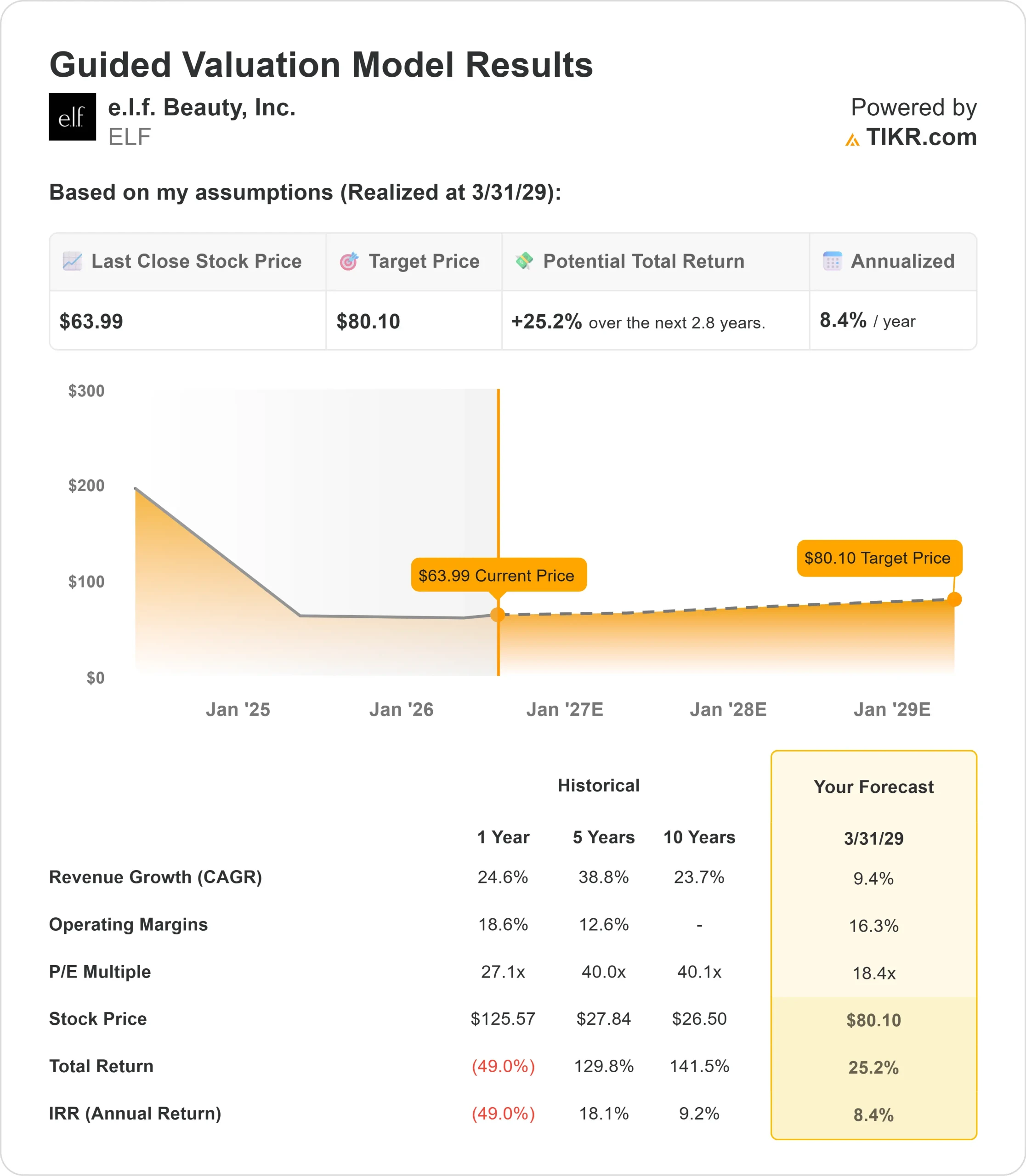
Task: Click the Jan '29E x-axis label
Action: click(892, 710)
